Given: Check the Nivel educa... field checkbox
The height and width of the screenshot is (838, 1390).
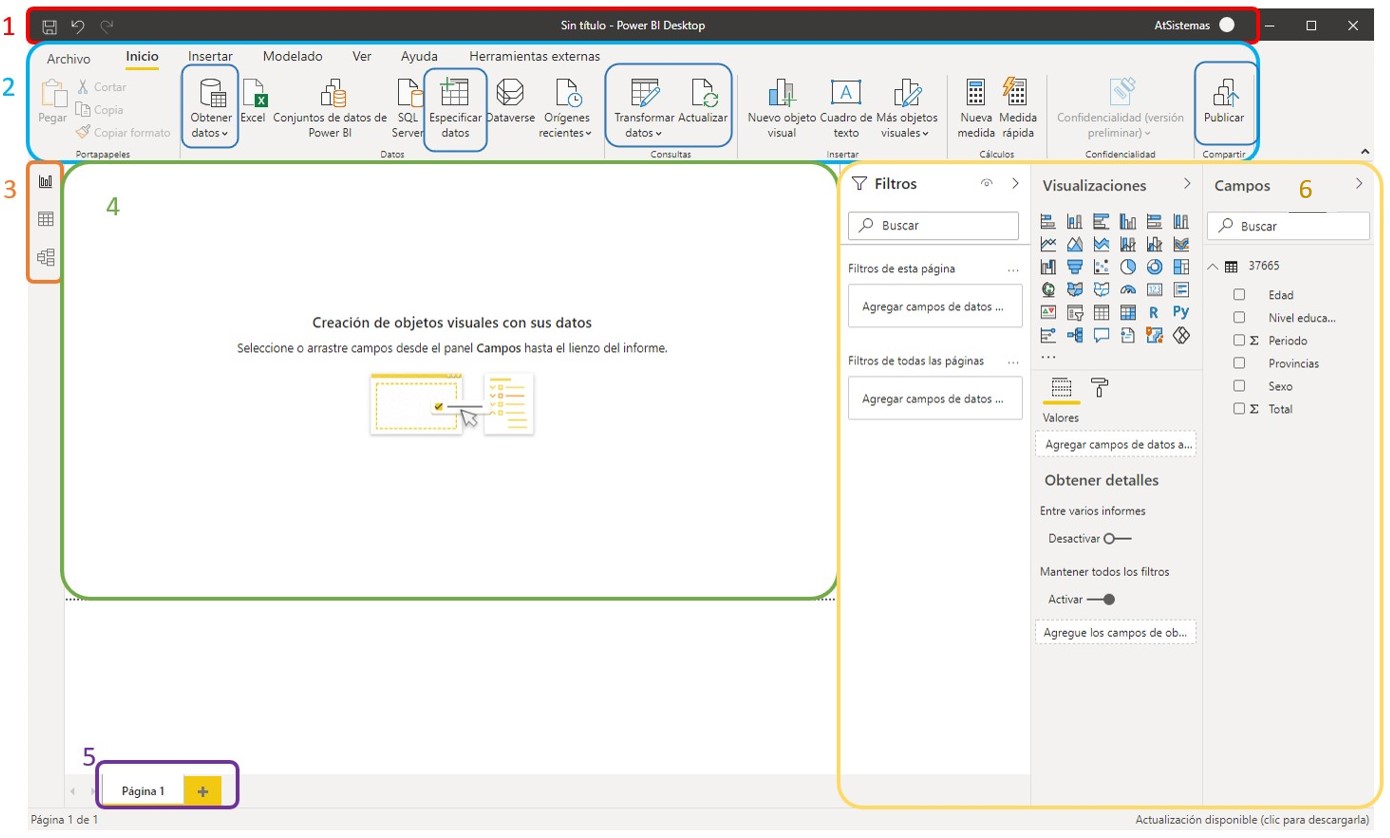Looking at the screenshot, I should [x=1239, y=317].
